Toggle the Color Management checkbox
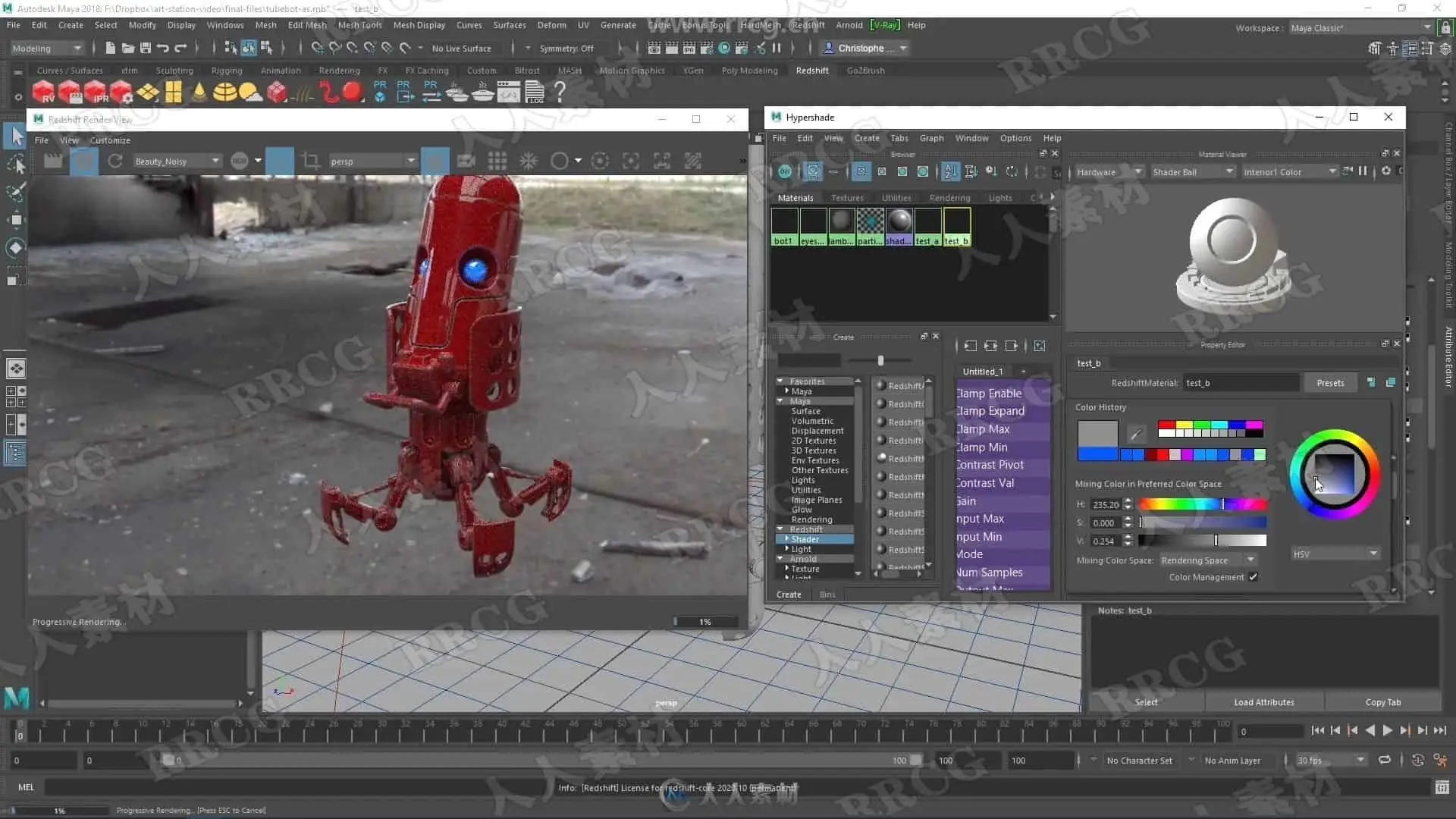Image resolution: width=1456 pixels, height=819 pixels. click(1254, 577)
